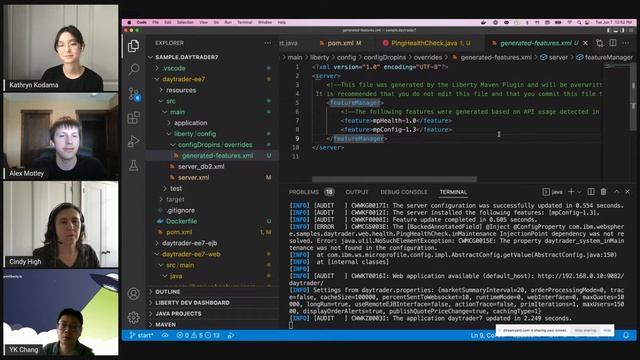Screen dimensions: 640x360
Task: Open the DEBUG CONSOLE panel tab
Action: pyautogui.click(x=404, y=192)
